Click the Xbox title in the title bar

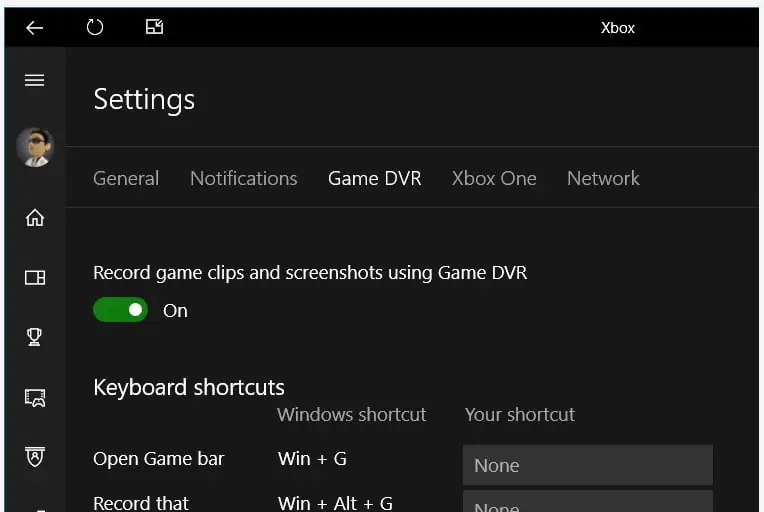point(618,28)
